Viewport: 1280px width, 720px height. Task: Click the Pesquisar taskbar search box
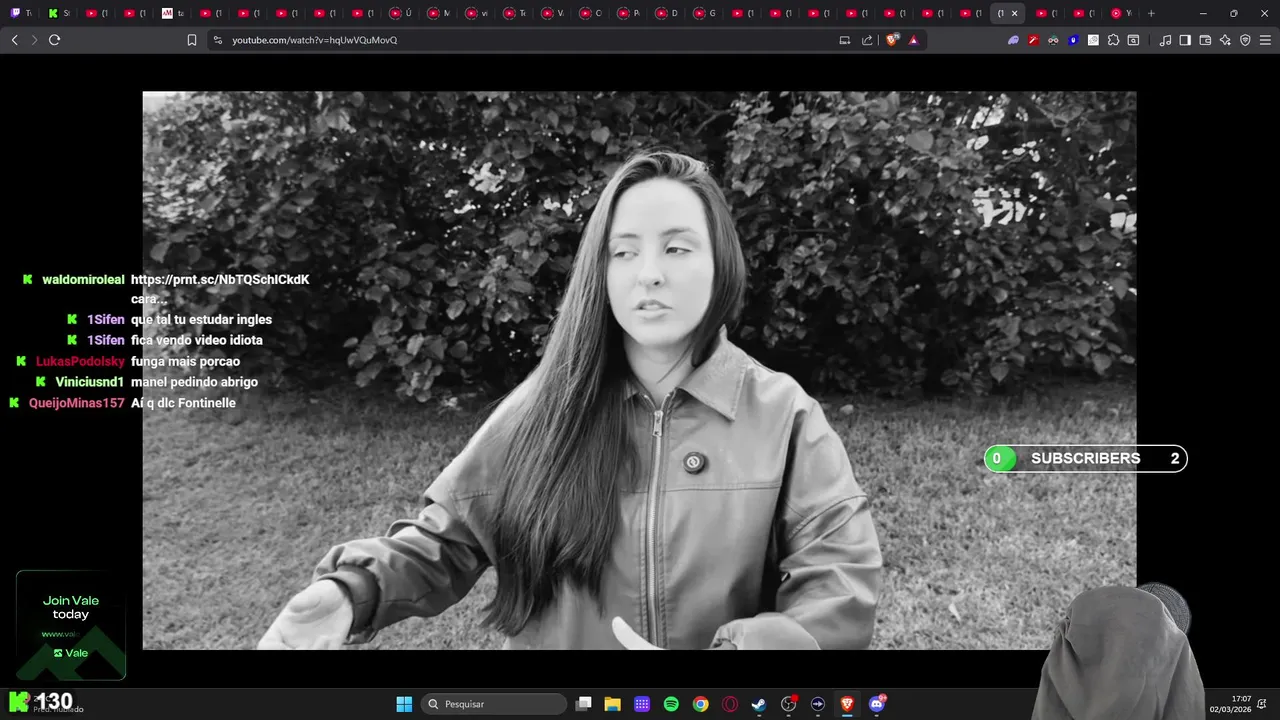coord(494,704)
